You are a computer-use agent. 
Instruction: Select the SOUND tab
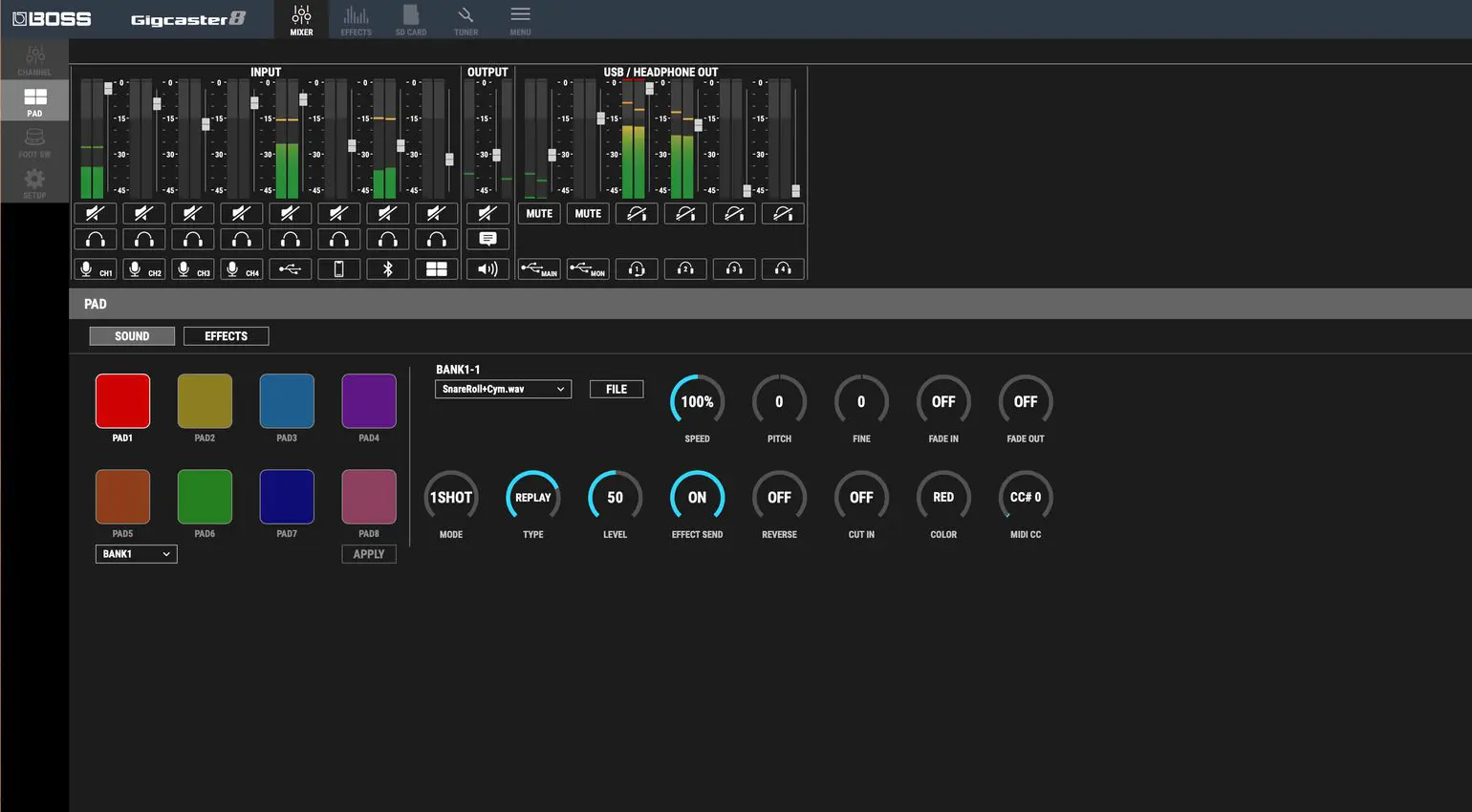coord(131,335)
